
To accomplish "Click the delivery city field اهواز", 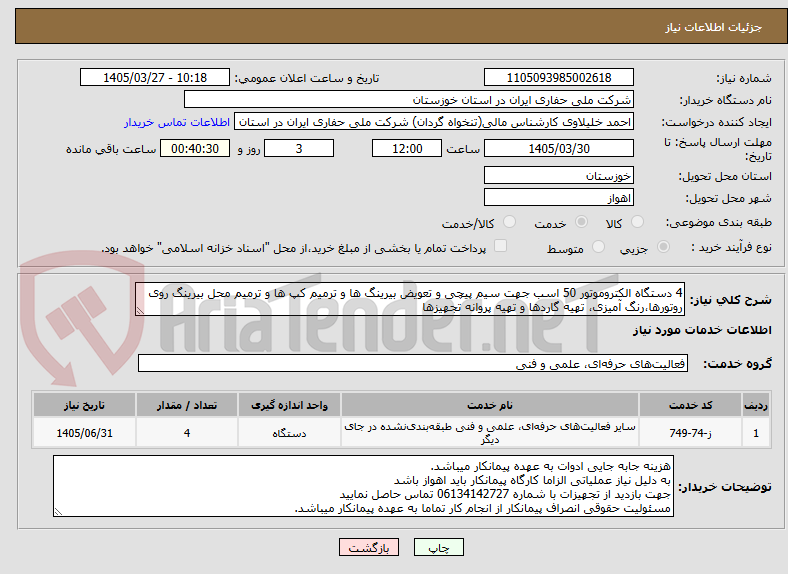I will coord(559,198).
